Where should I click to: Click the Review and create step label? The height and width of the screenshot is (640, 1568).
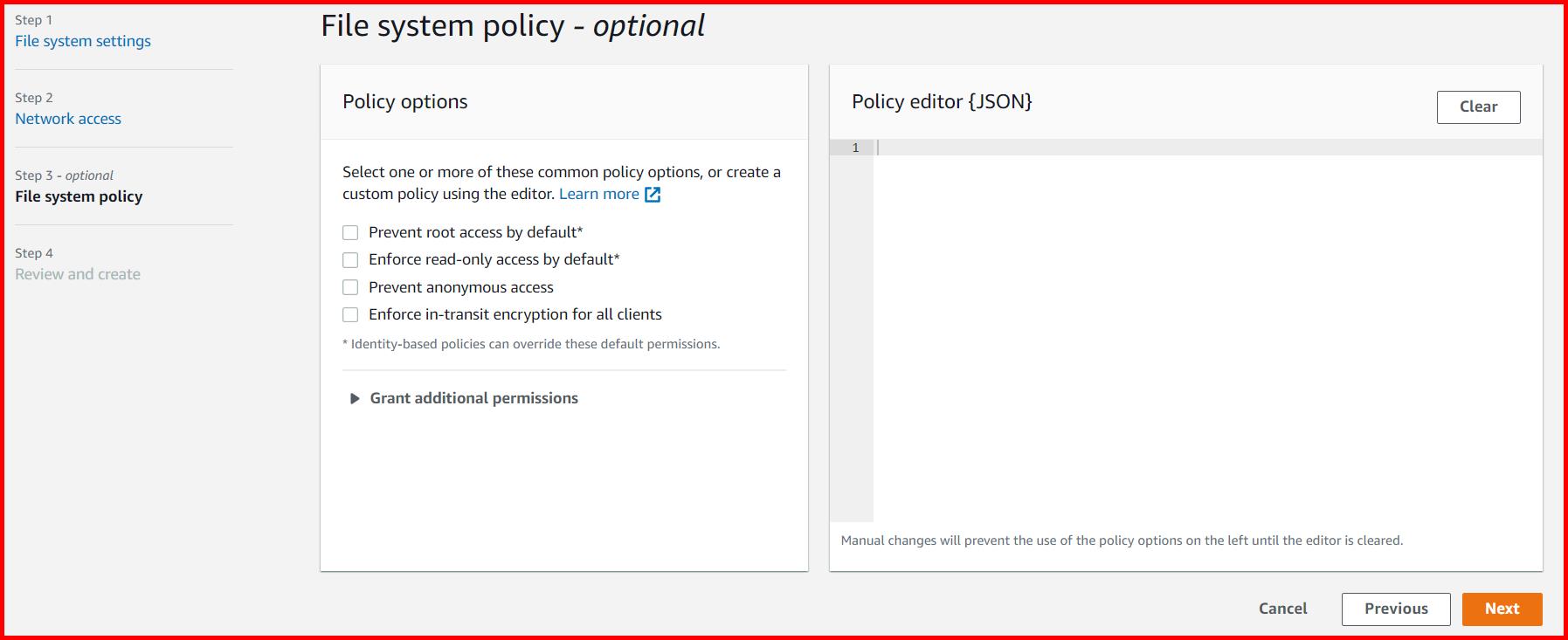(78, 273)
